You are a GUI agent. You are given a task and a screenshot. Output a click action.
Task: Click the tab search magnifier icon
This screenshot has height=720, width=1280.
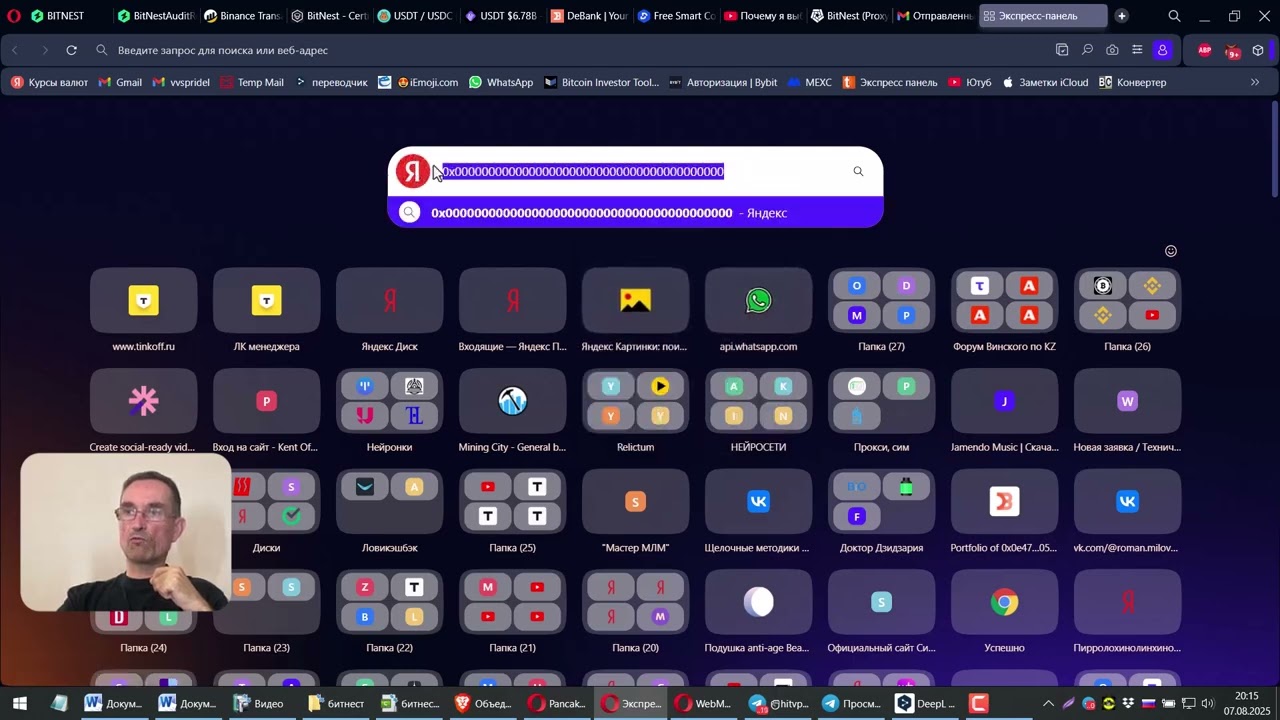pos(1174,16)
